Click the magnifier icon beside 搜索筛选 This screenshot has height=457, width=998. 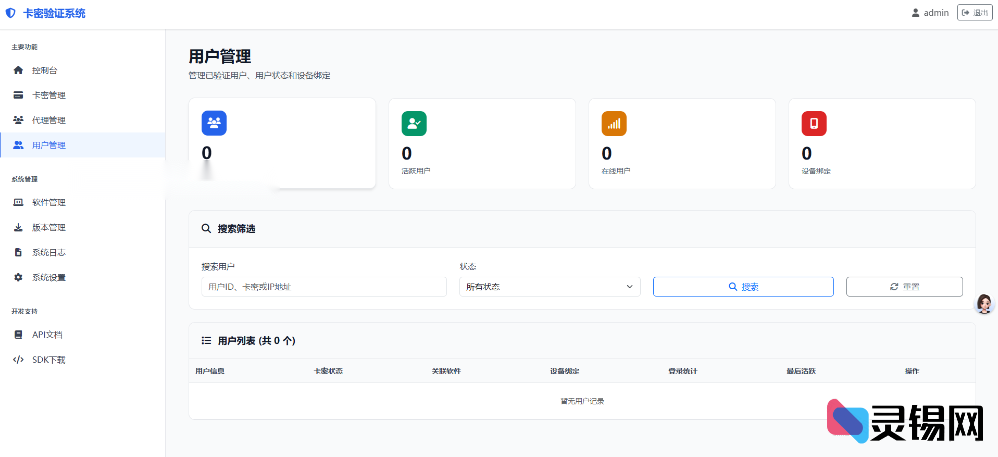(x=206, y=228)
